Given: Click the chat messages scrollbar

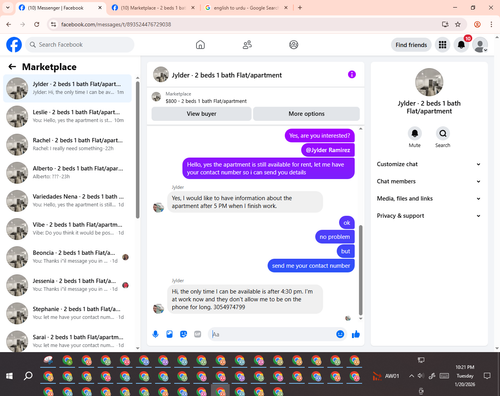Looking at the screenshot, I should pyautogui.click(x=360, y=269).
